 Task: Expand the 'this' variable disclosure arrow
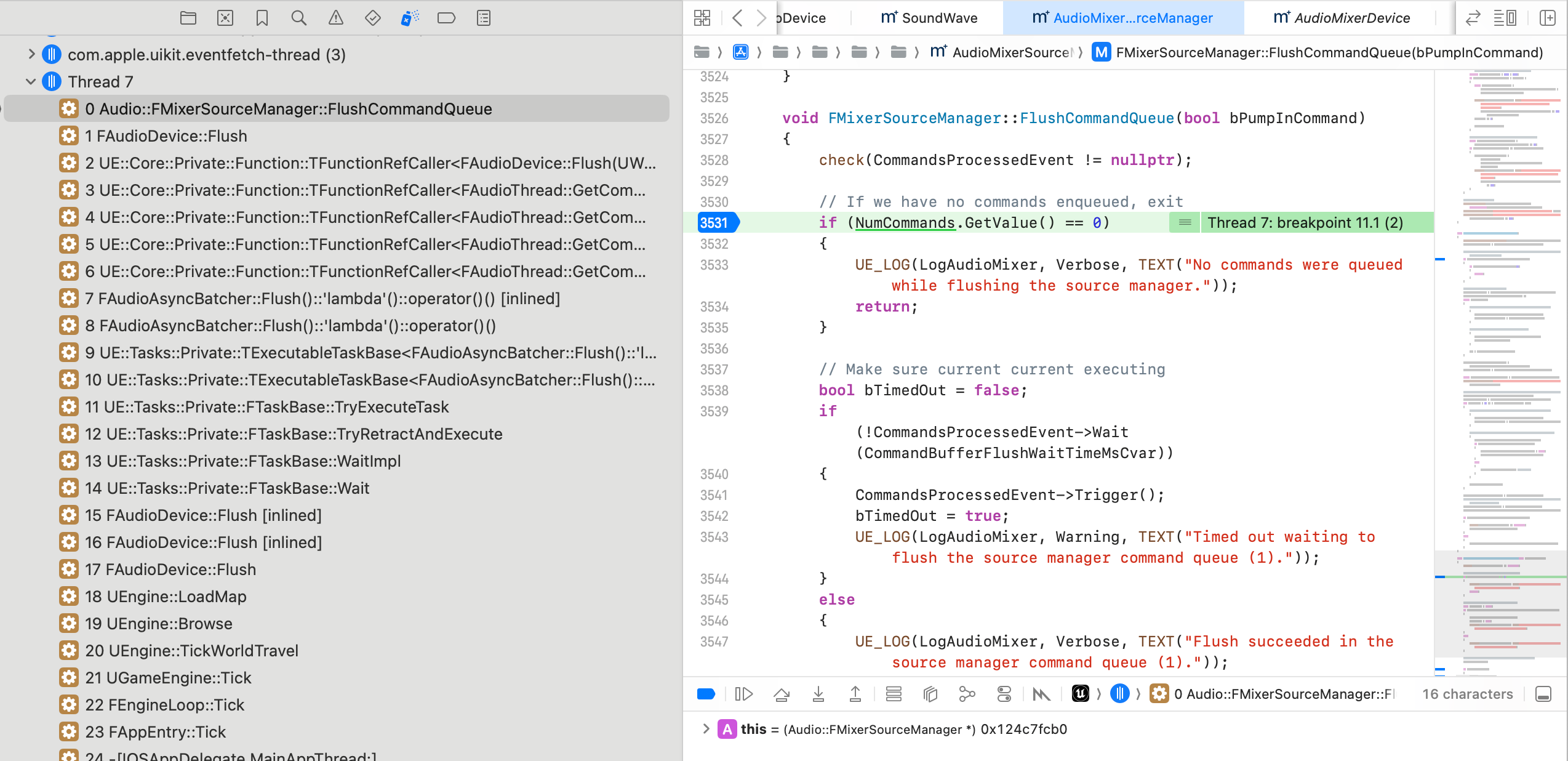(706, 730)
